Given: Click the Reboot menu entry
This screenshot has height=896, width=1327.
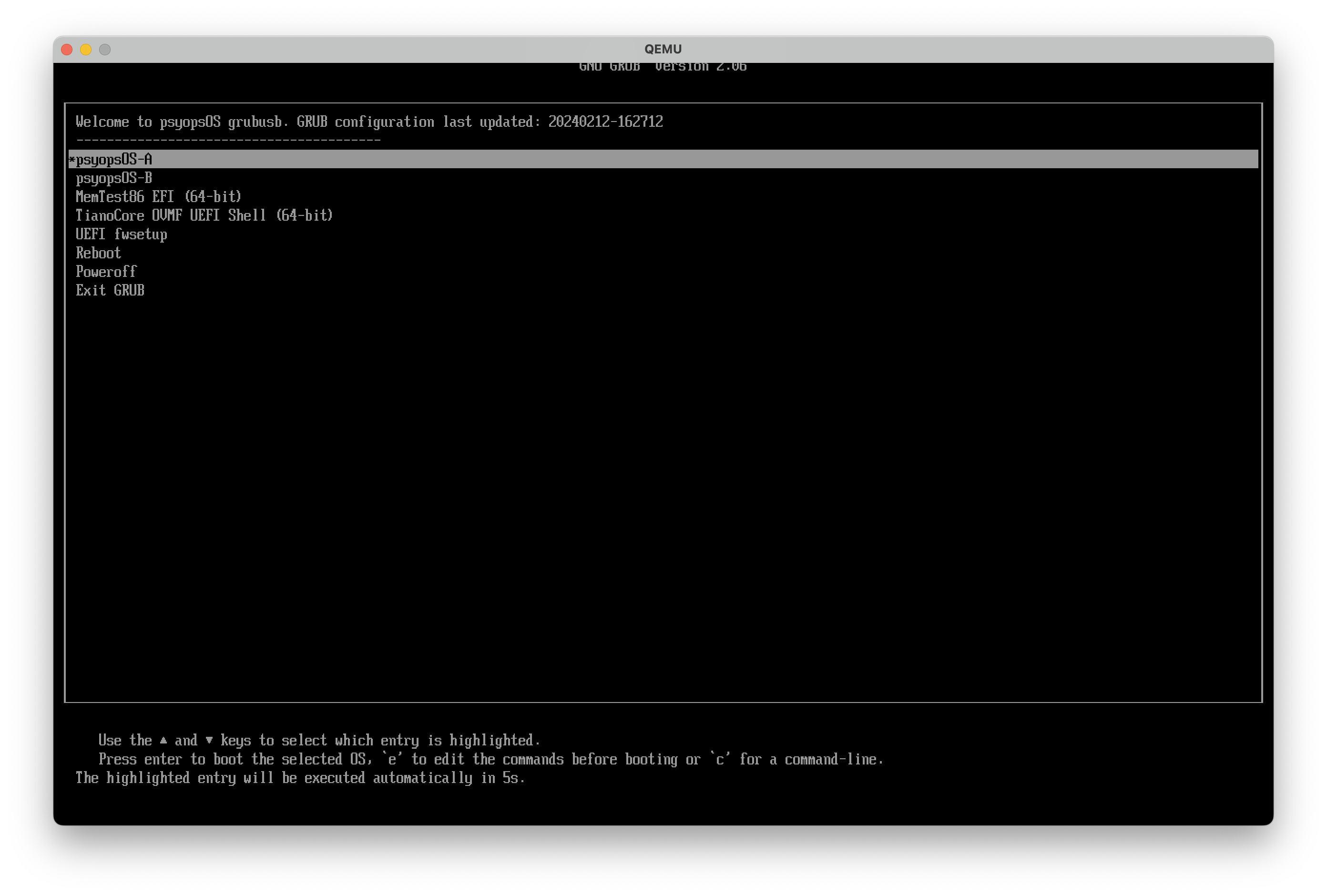Looking at the screenshot, I should [x=98, y=253].
